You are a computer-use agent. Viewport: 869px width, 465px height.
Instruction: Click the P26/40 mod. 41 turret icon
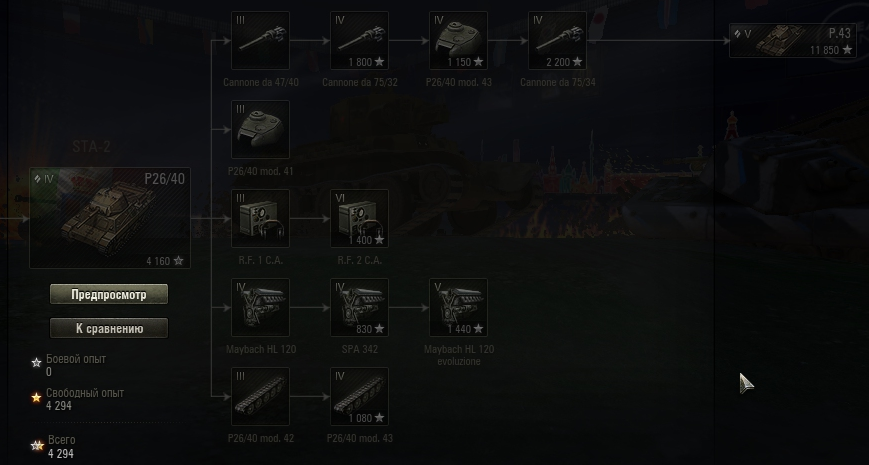click(x=260, y=130)
